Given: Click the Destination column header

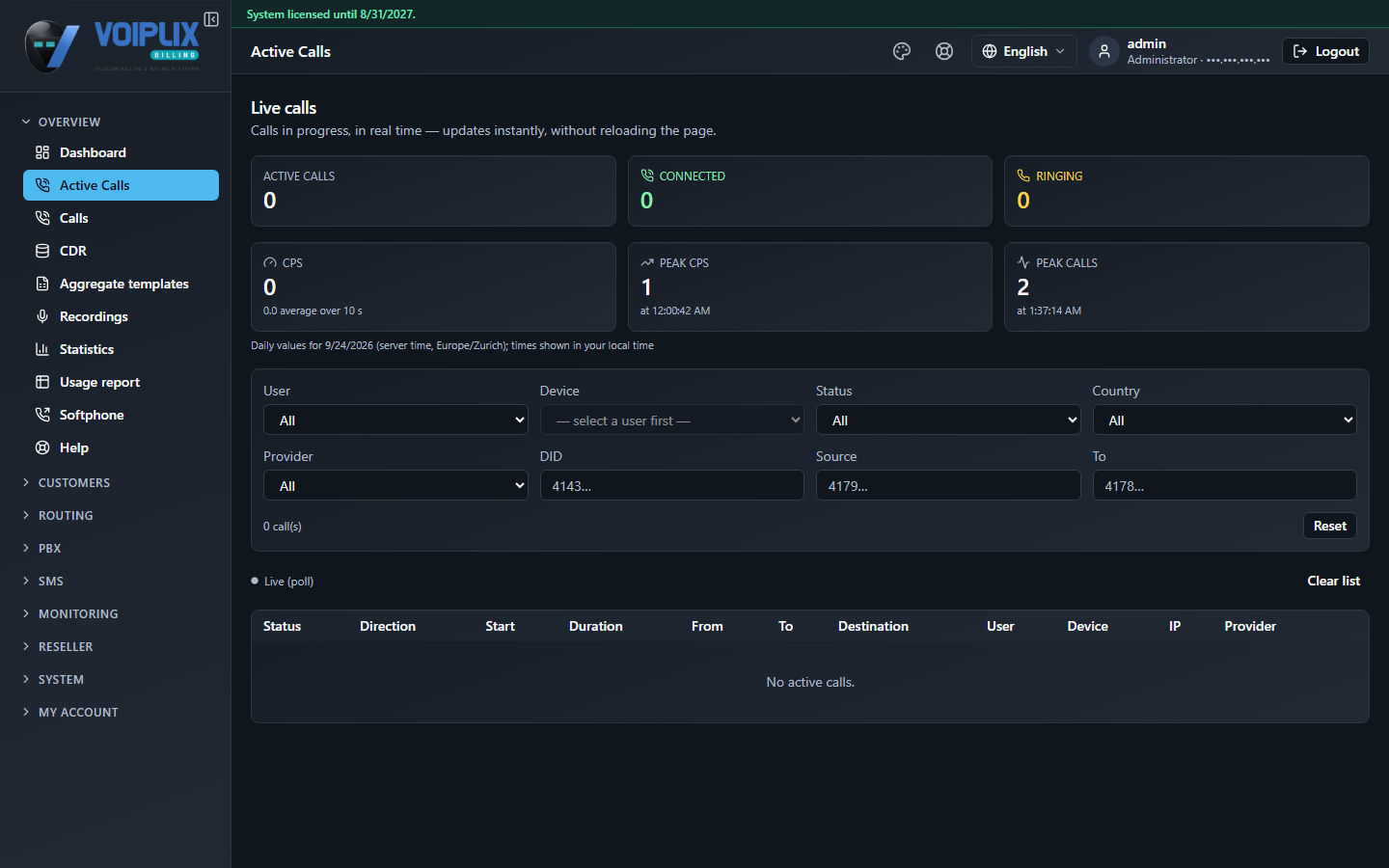Looking at the screenshot, I should tap(873, 626).
